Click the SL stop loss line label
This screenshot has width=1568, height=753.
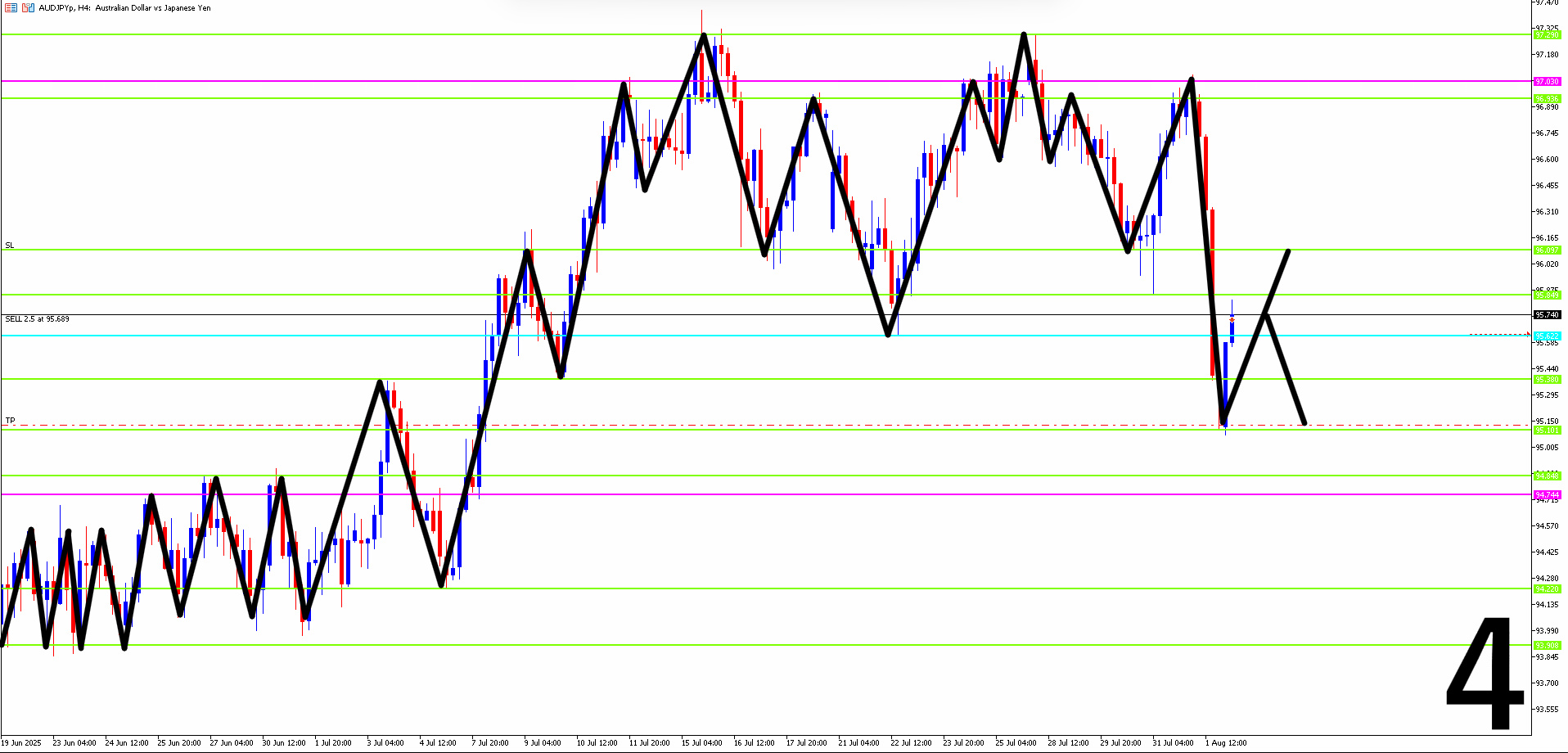tap(10, 246)
